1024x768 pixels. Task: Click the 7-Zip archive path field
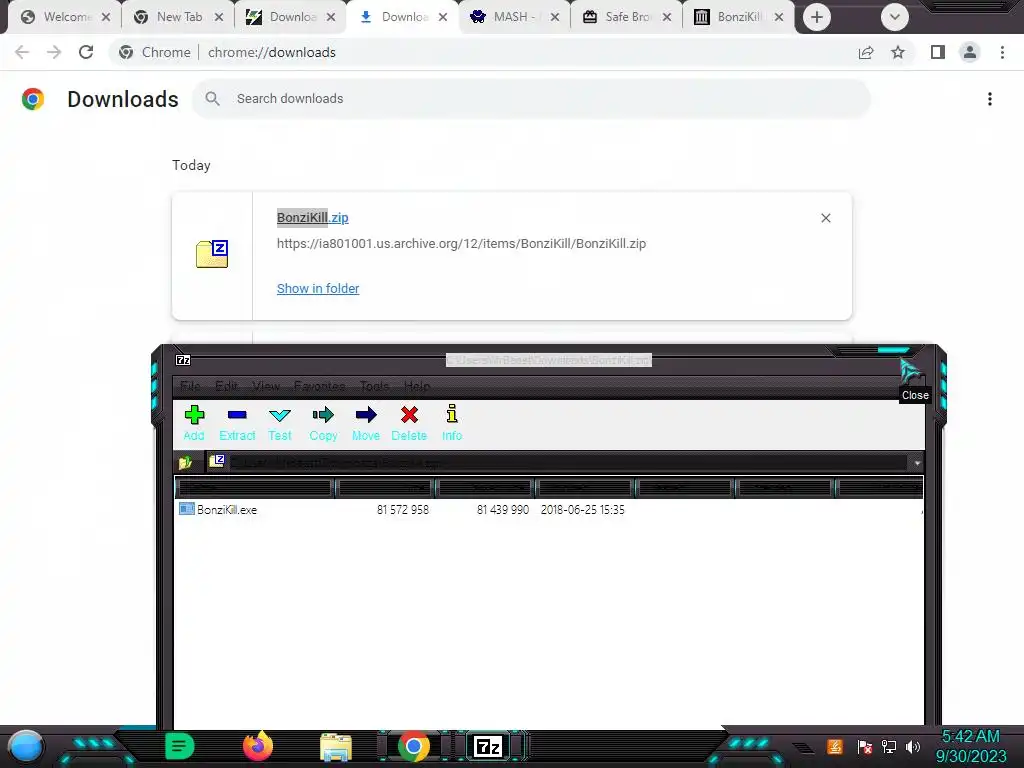pyautogui.click(x=558, y=462)
